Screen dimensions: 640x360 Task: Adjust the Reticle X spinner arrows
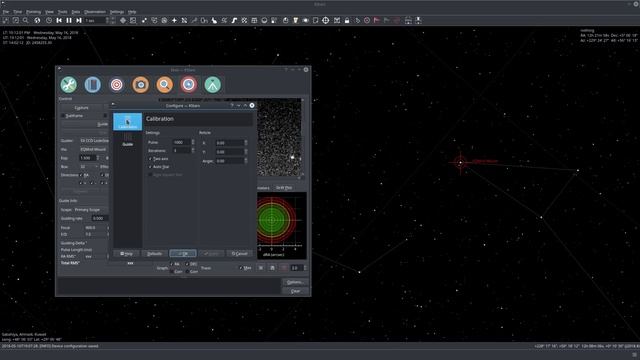coord(246,143)
